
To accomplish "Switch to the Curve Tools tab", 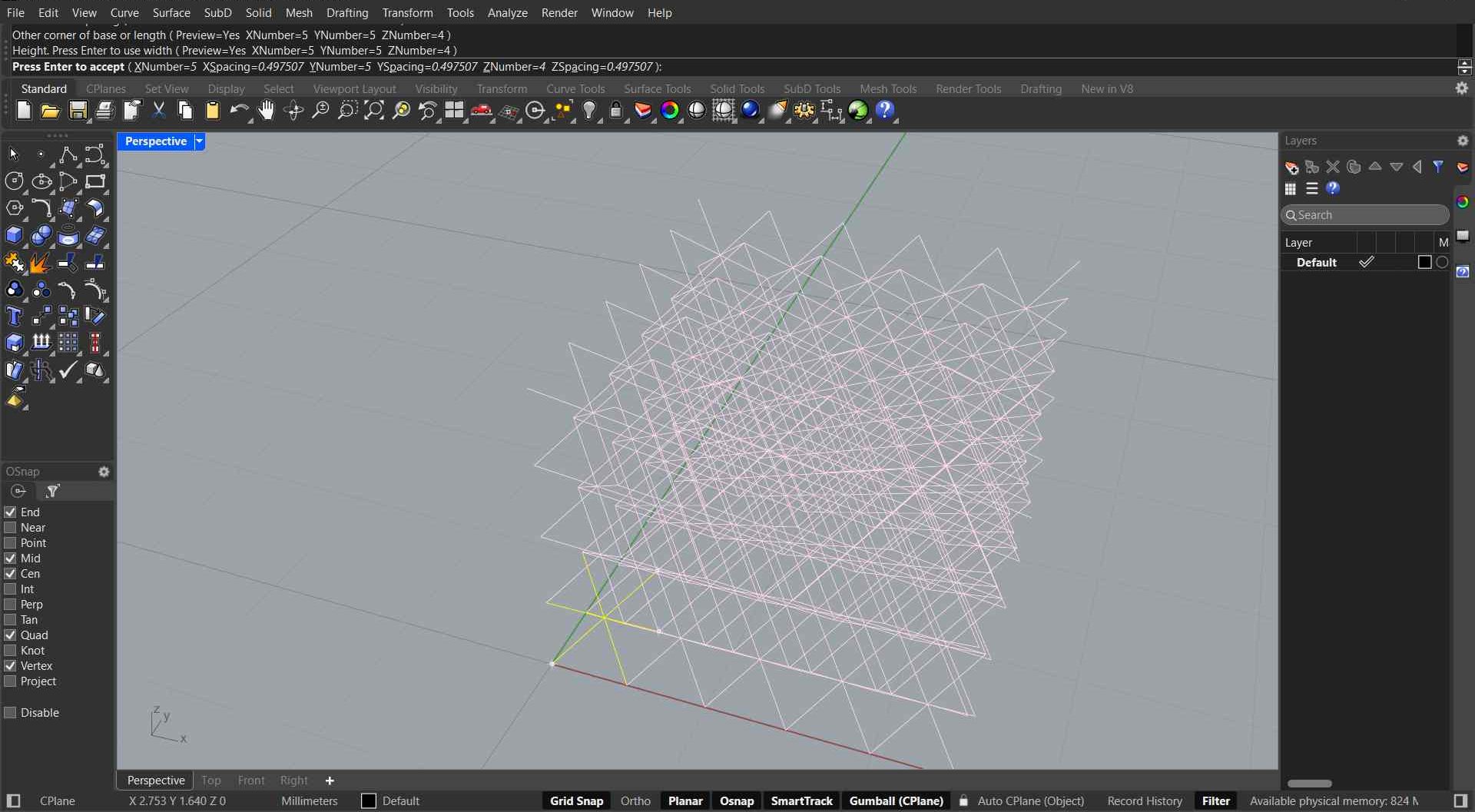I will pos(575,89).
